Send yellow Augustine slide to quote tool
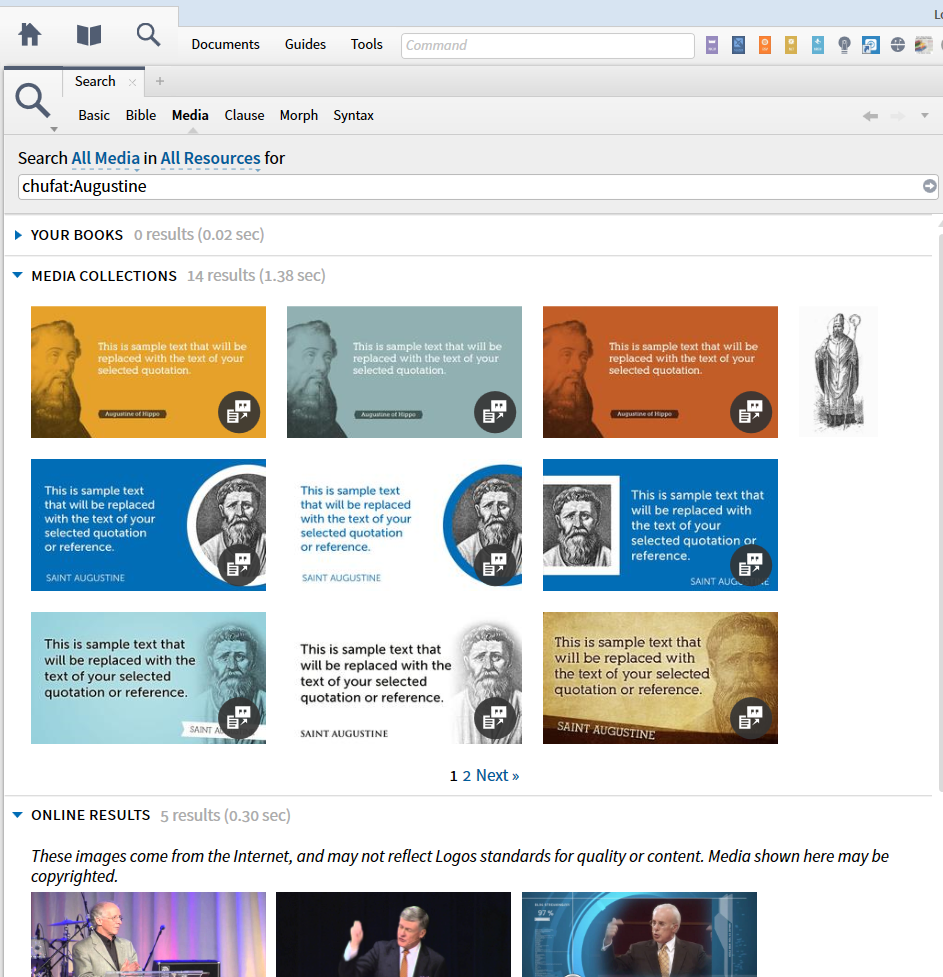 coord(239,412)
